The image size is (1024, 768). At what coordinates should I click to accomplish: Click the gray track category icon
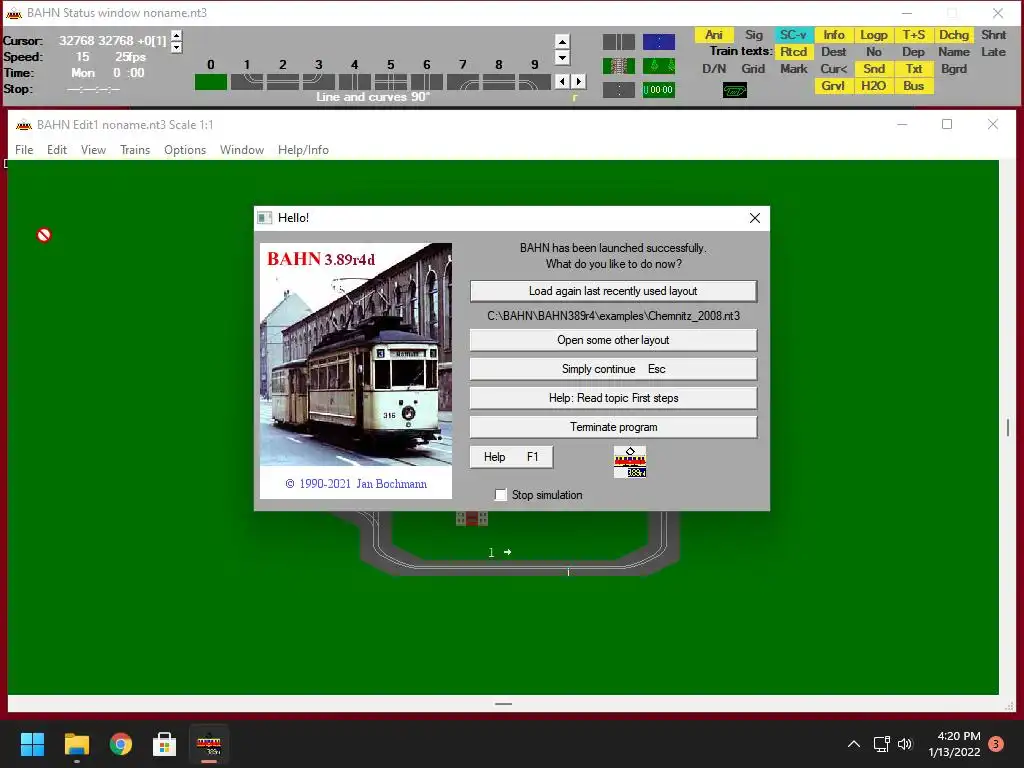click(618, 42)
